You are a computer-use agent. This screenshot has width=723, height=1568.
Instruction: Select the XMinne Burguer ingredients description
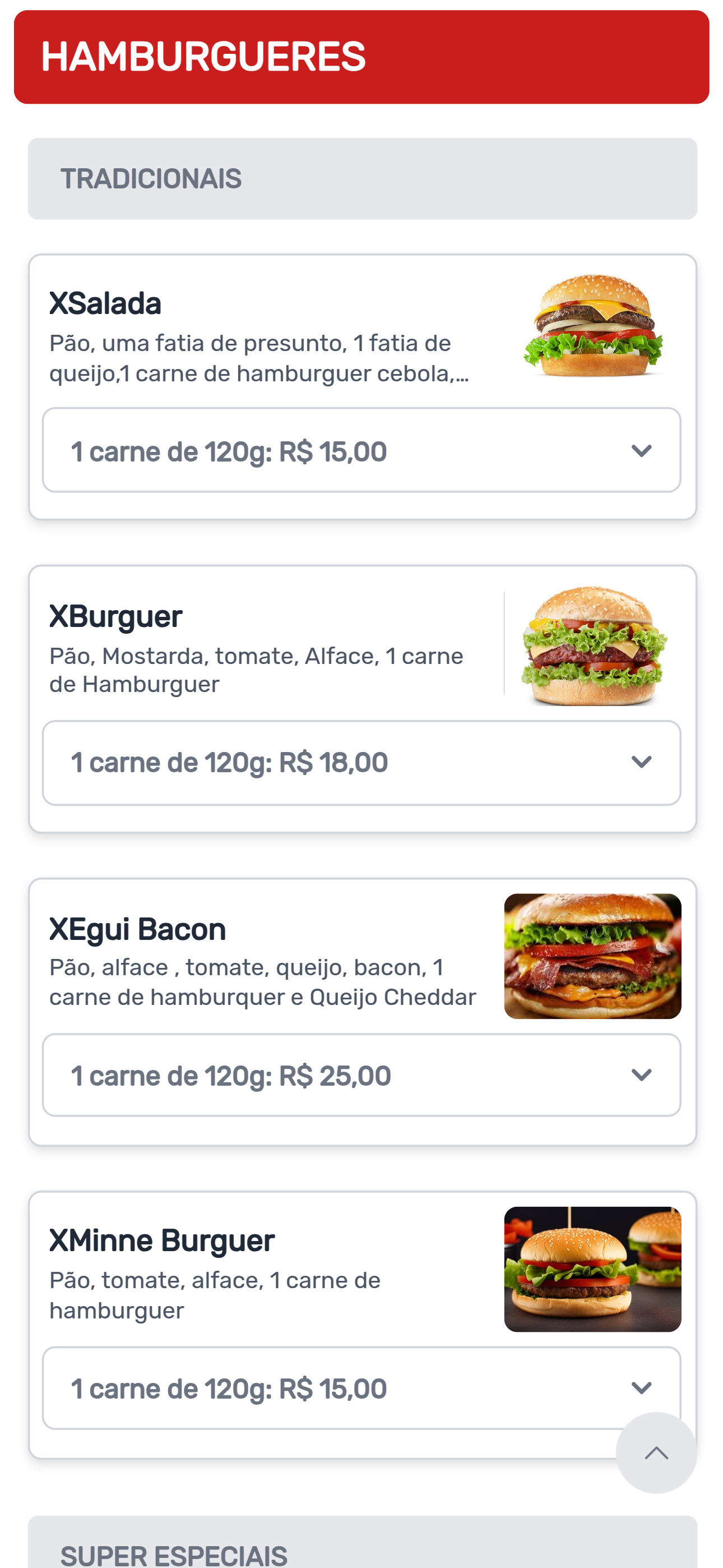(215, 1295)
